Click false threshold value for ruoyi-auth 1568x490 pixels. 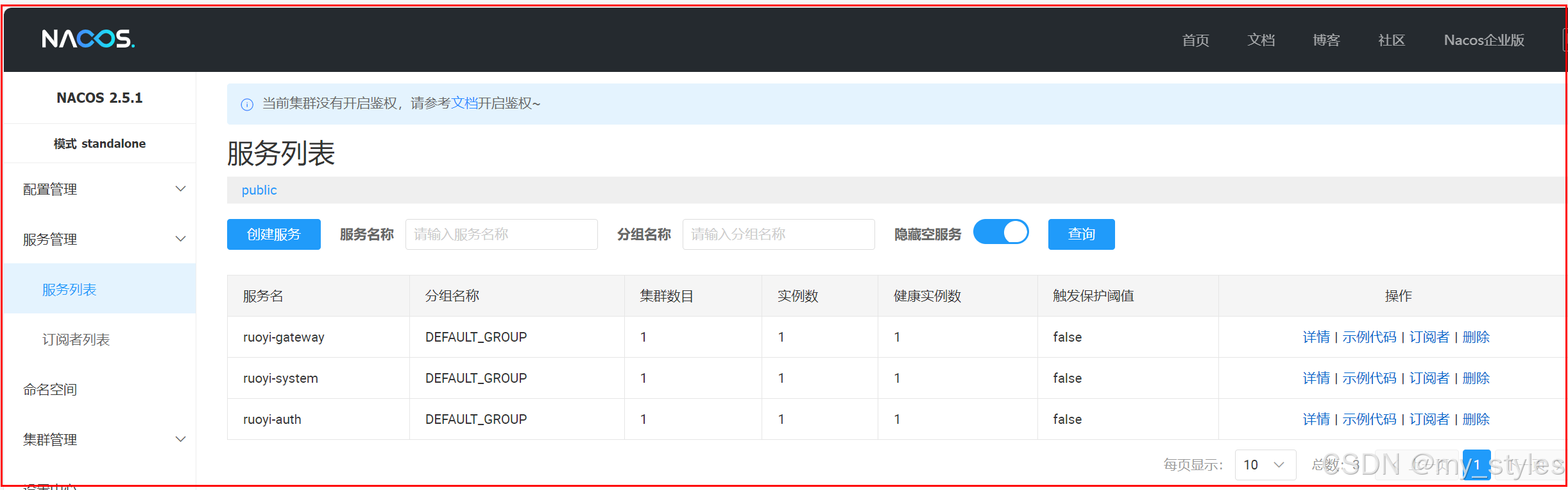(x=1067, y=419)
